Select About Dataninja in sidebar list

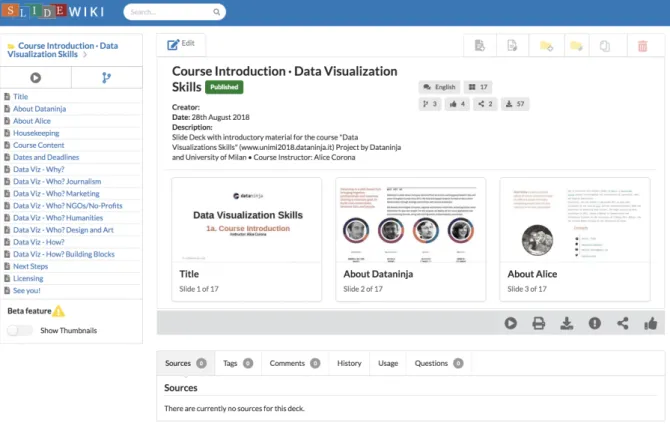tap(39, 109)
